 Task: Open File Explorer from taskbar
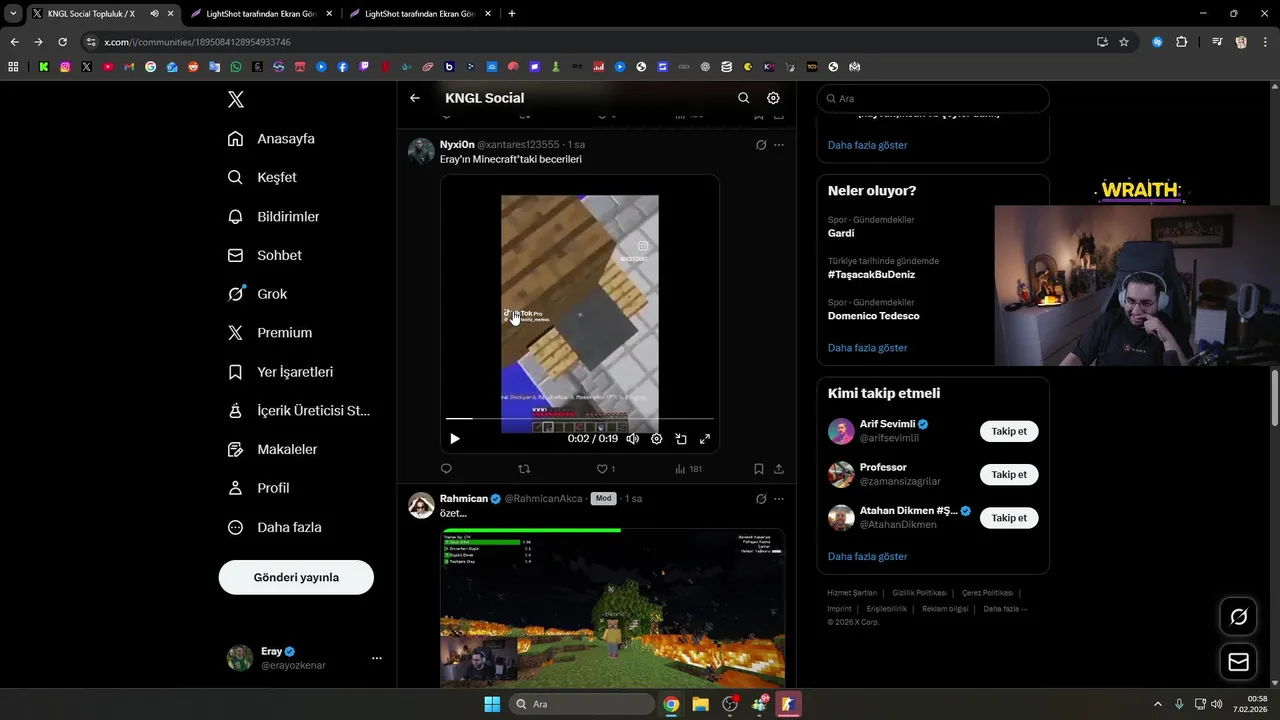point(700,704)
